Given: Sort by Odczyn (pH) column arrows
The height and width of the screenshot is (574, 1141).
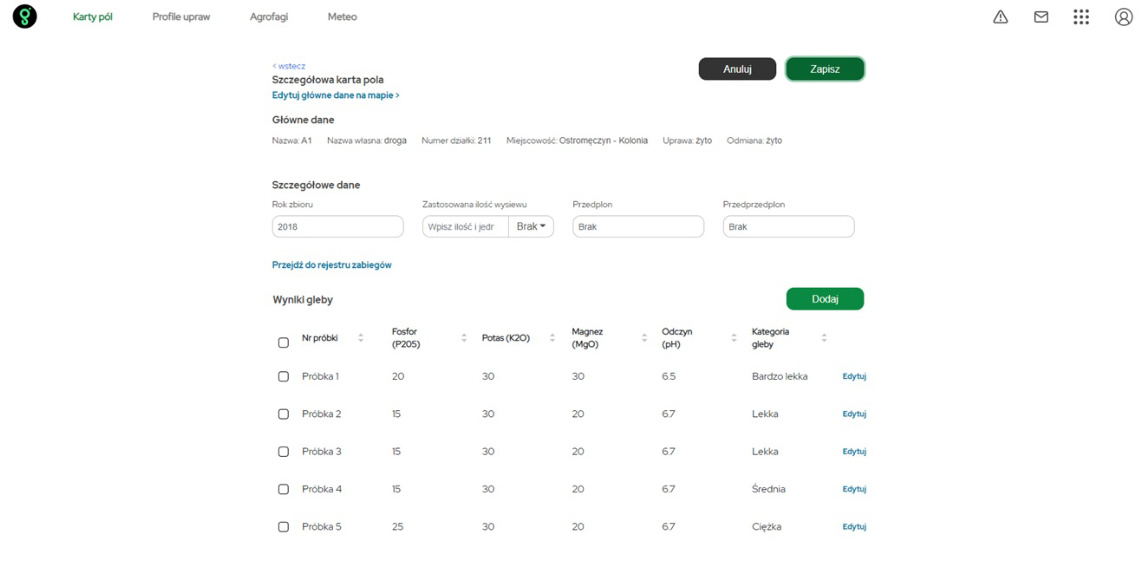Looking at the screenshot, I should click(x=734, y=338).
